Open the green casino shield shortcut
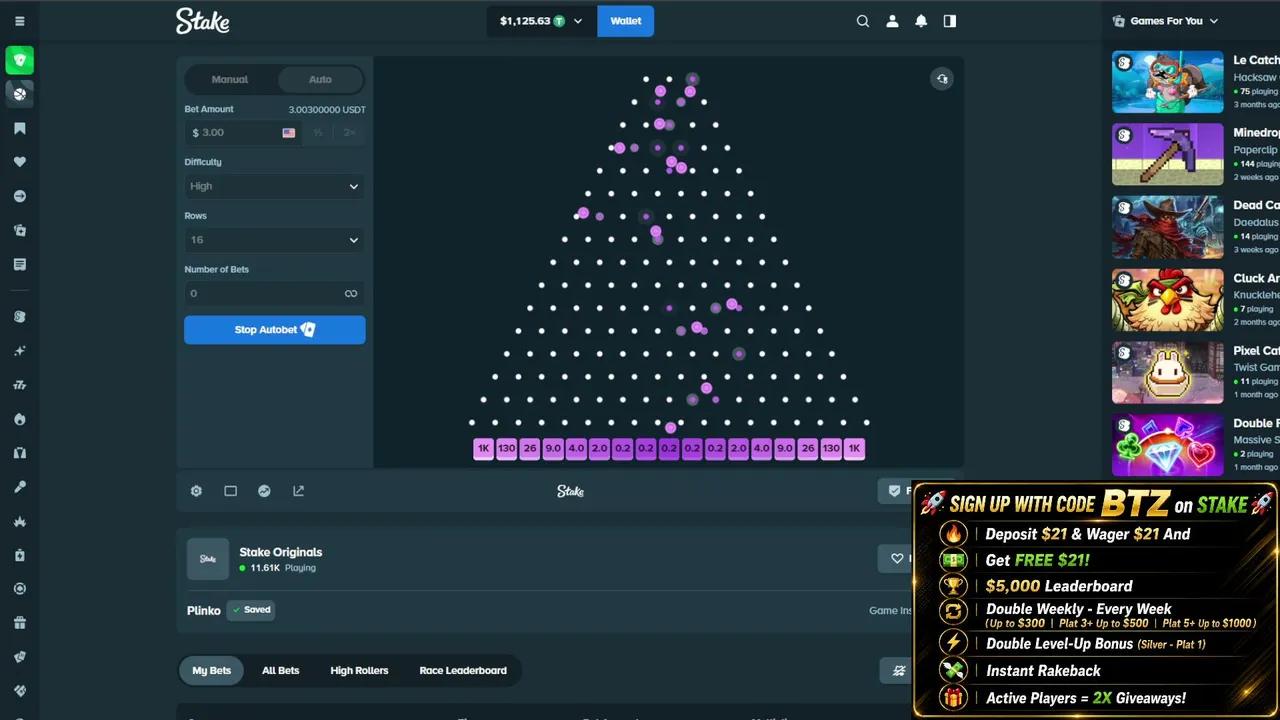Viewport: 1280px width, 720px height. point(19,60)
